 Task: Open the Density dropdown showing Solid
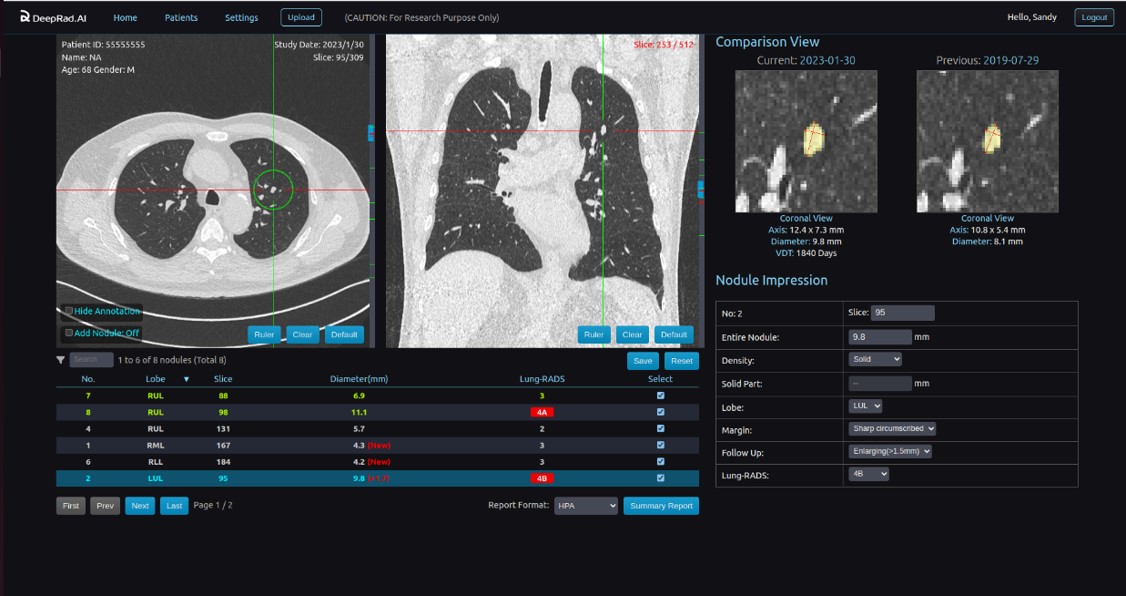point(875,359)
